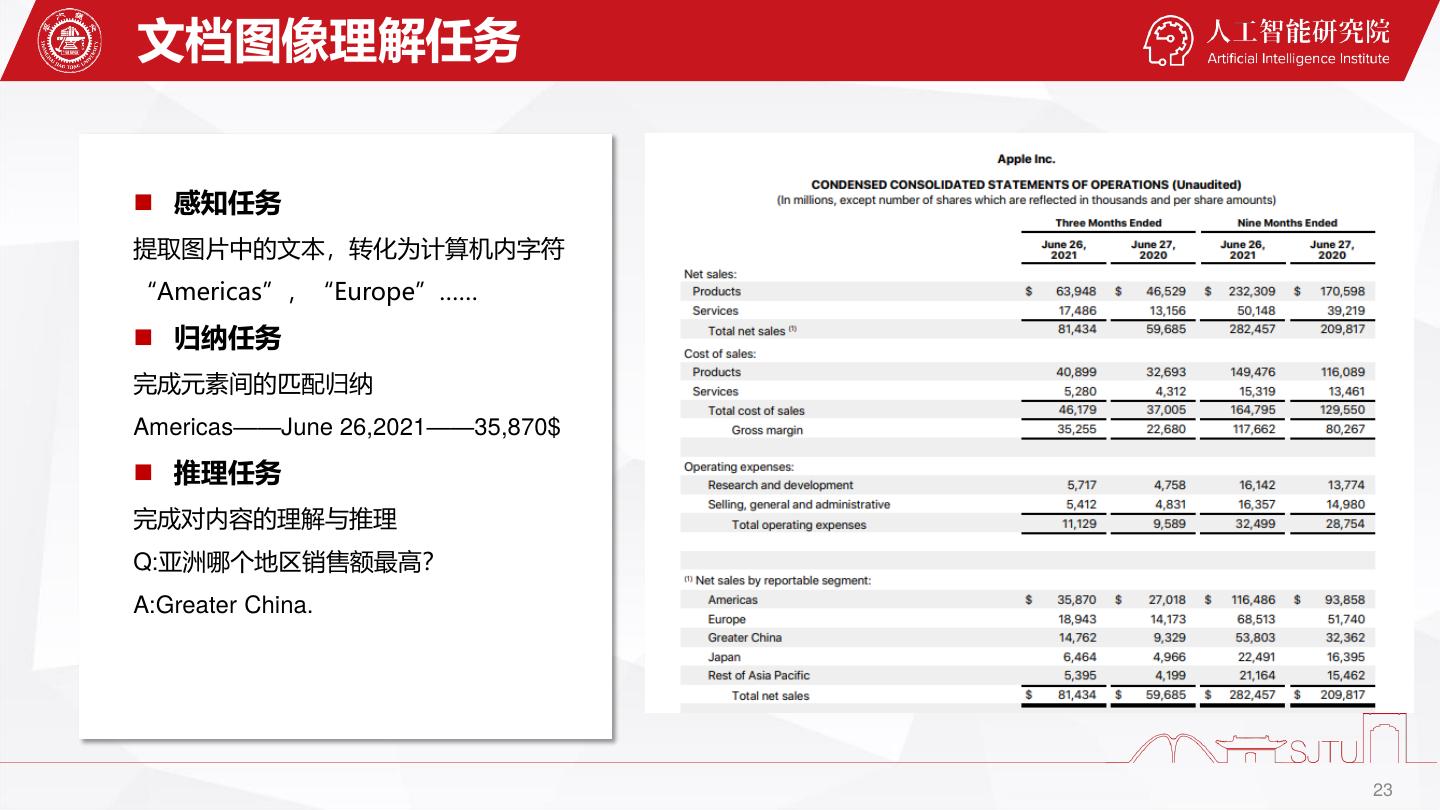This screenshot has width=1440, height=810.
Task: Click the line 提取图片中的文本，转化为计算机内字符
Action: click(x=349, y=249)
